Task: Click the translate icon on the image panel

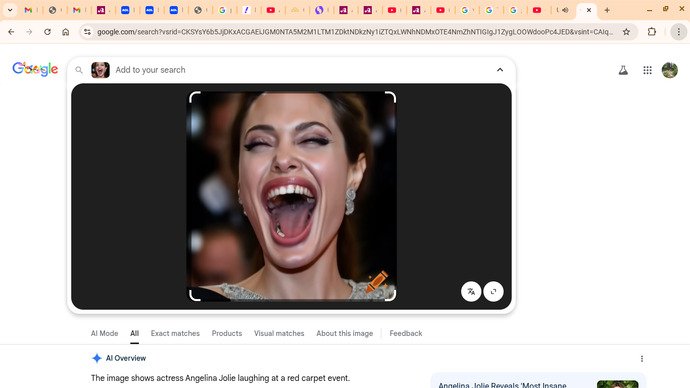Action: [471, 291]
